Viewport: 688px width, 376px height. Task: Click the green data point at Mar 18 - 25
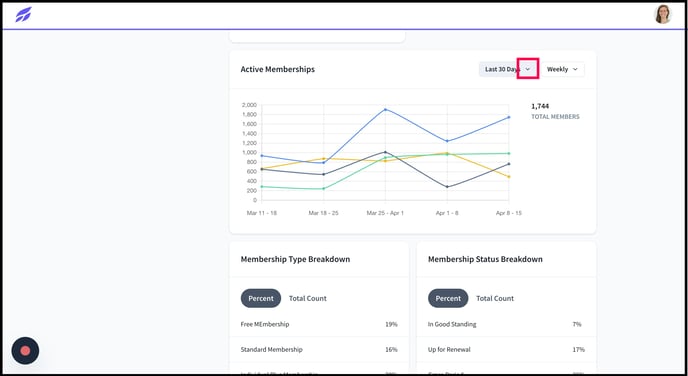324,189
